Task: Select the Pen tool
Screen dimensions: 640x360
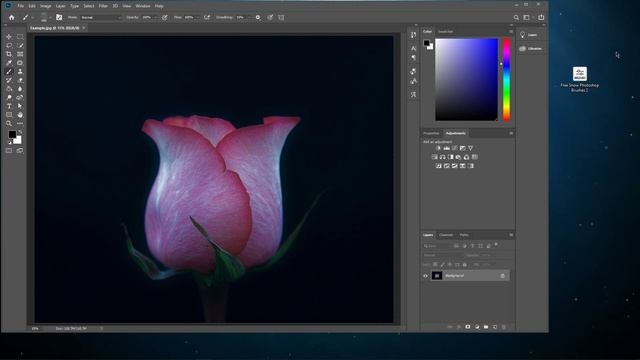Action: 20,98
